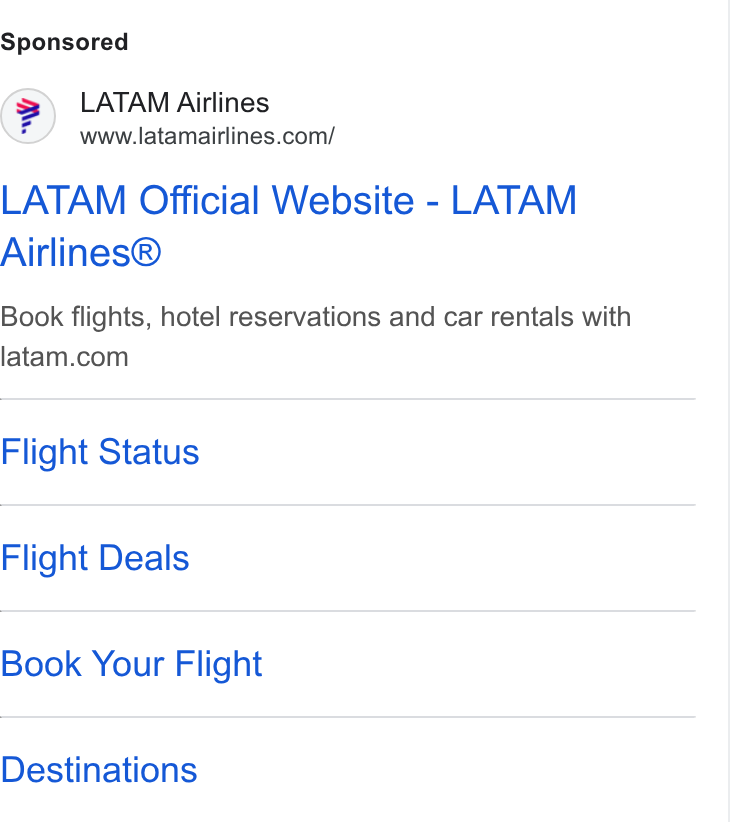This screenshot has height=822, width=730.
Task: Open the Destinations sitelink
Action: coord(99,770)
